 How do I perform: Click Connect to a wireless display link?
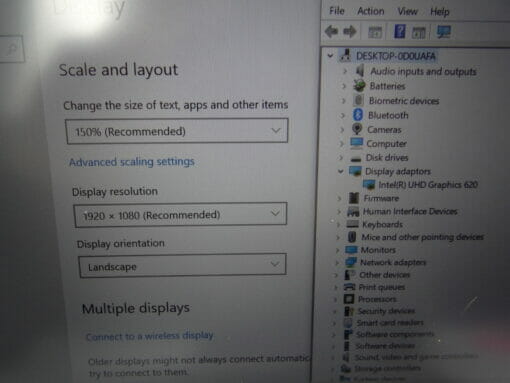point(150,336)
